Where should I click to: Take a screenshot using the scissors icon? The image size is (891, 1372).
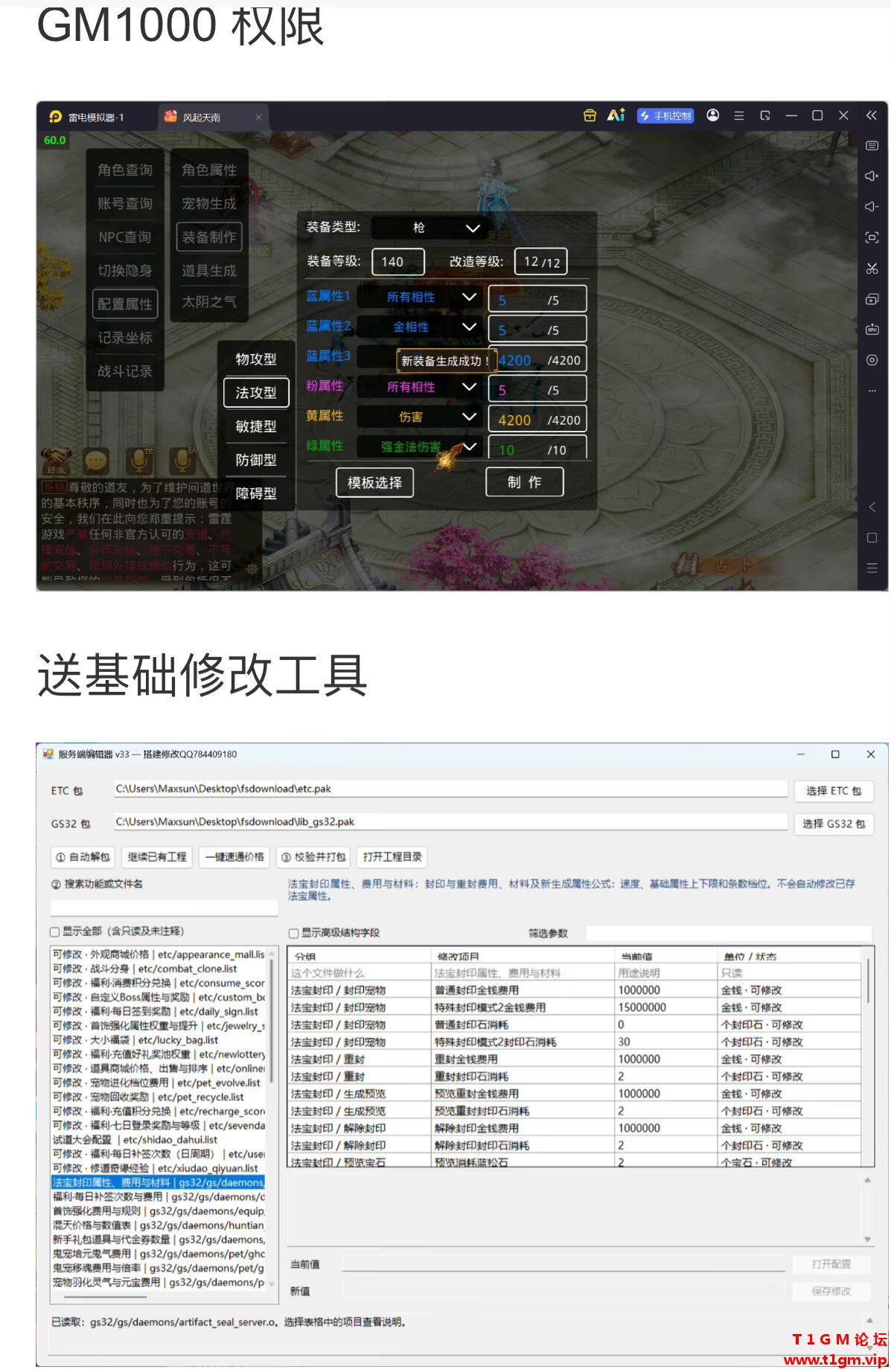(872, 269)
